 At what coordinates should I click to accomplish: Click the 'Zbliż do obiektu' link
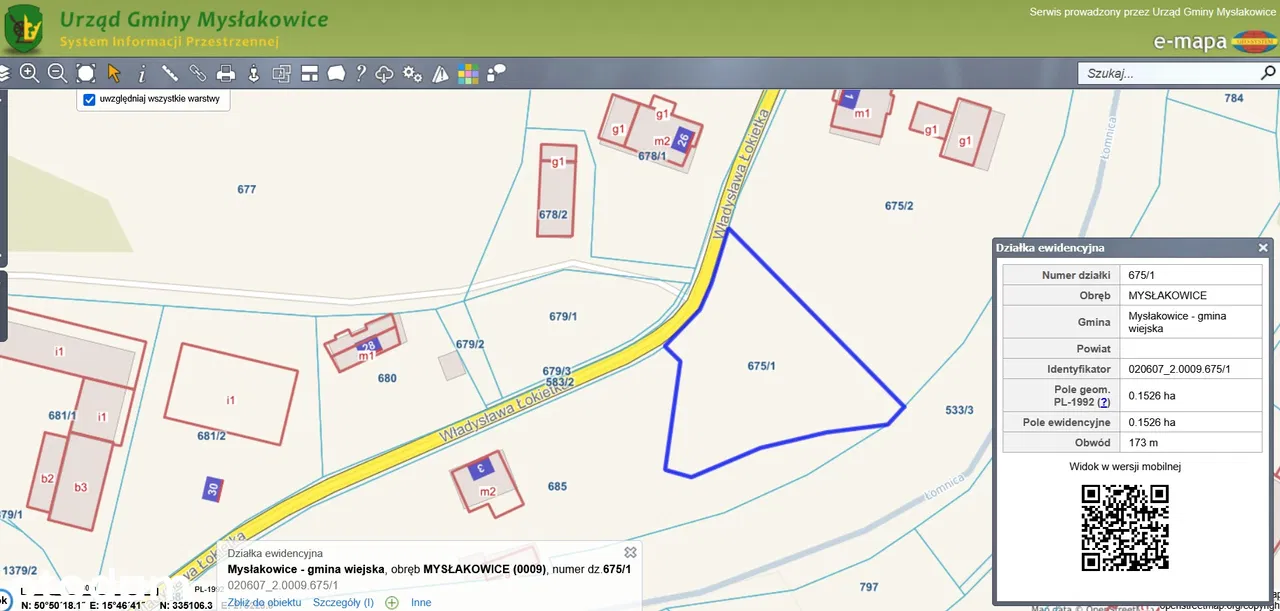pos(264,602)
